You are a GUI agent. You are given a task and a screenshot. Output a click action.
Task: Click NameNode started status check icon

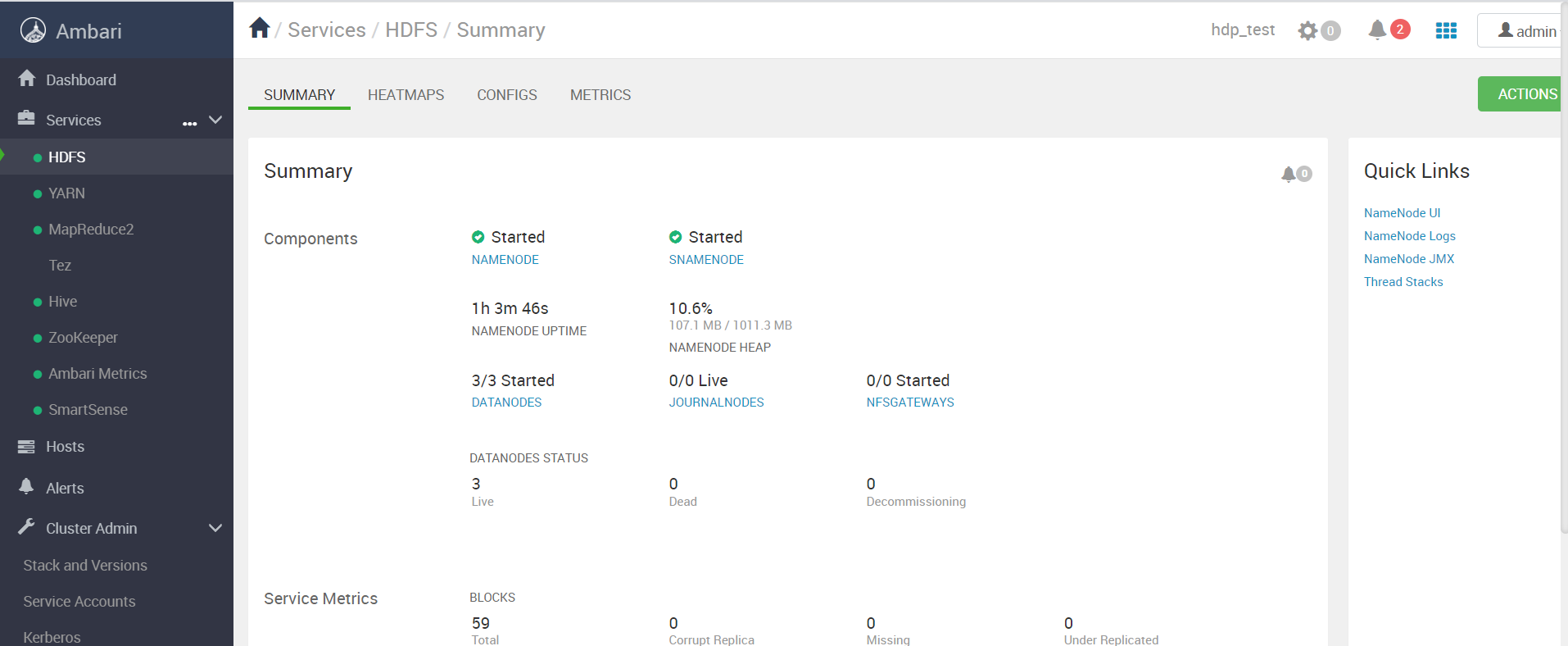[478, 237]
